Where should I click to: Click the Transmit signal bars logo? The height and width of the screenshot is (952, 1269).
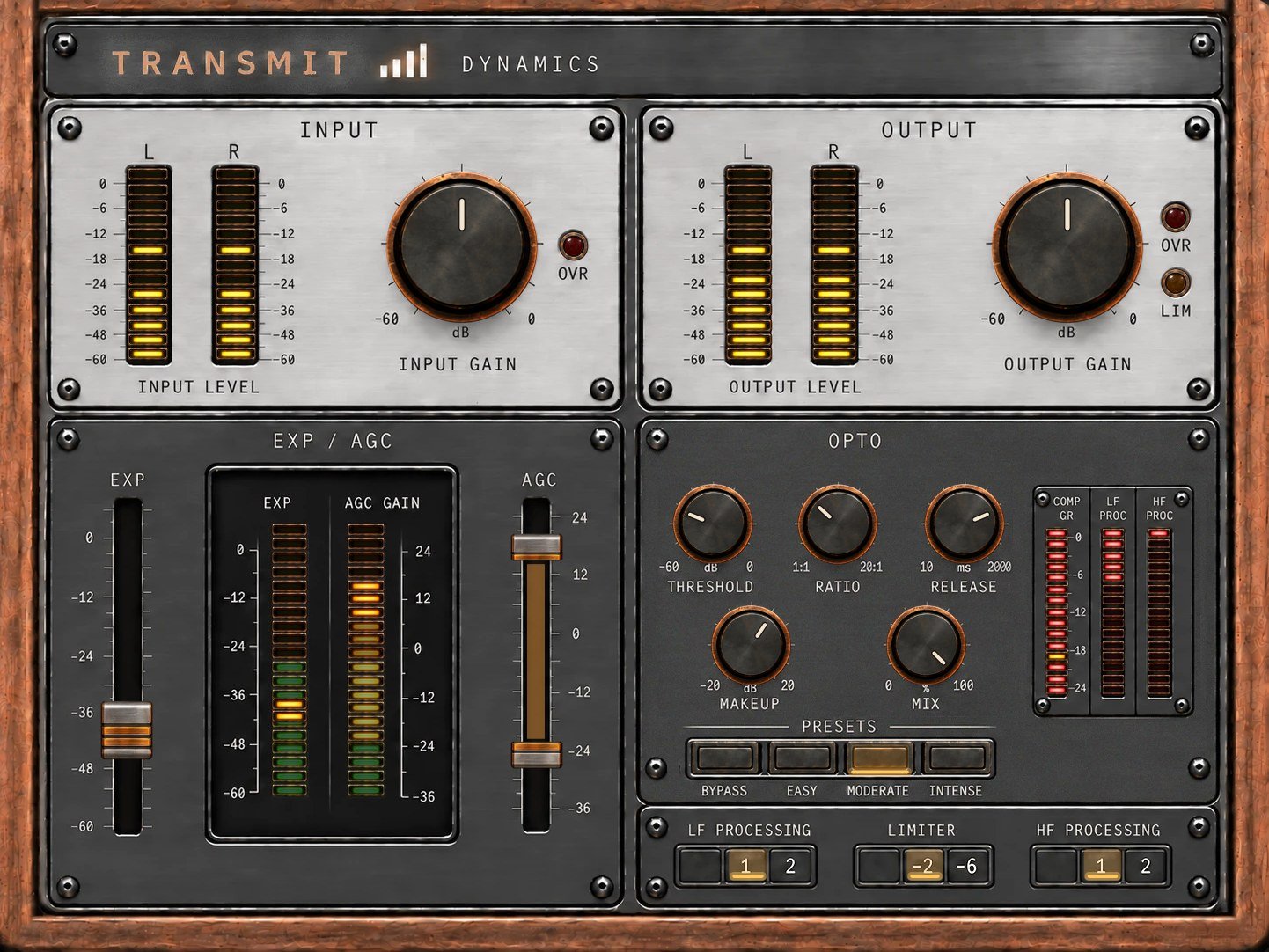coord(404,62)
